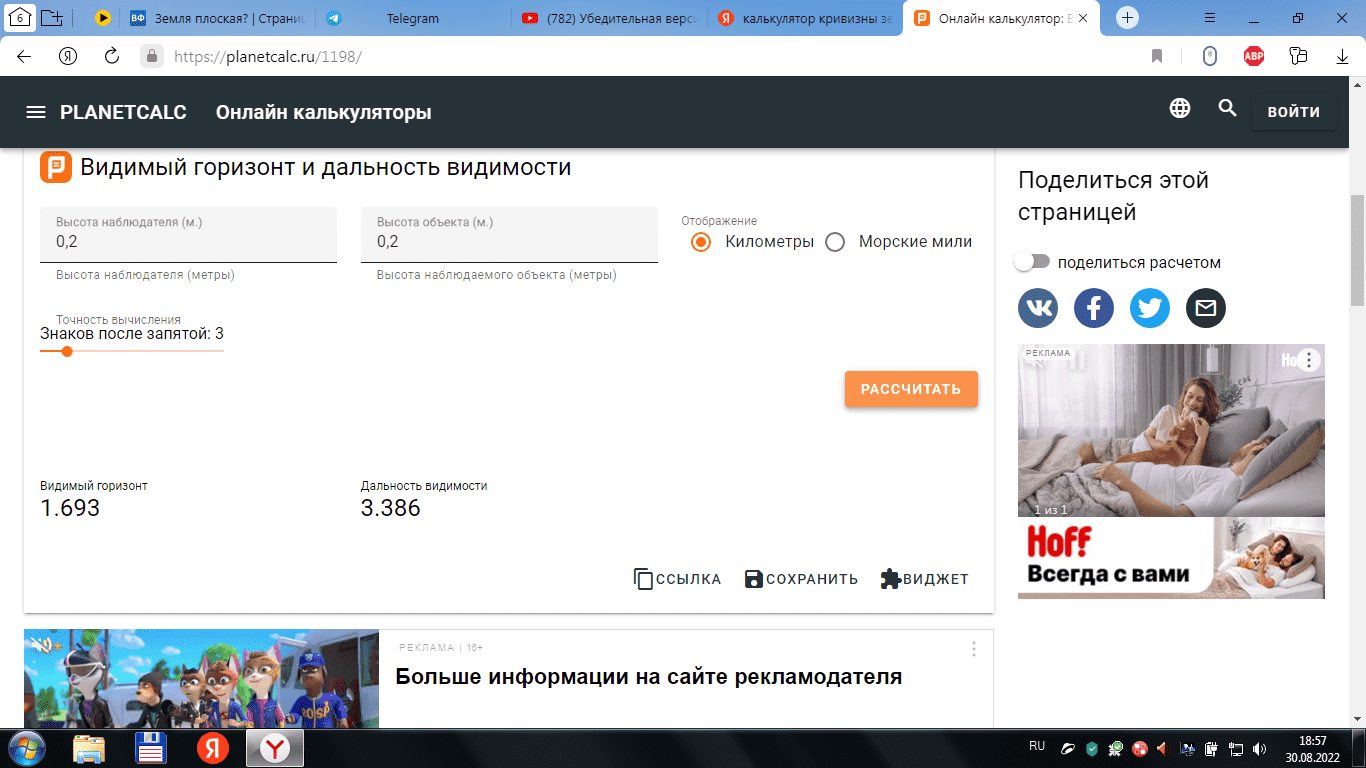Open the language globe selector

(x=1180, y=109)
